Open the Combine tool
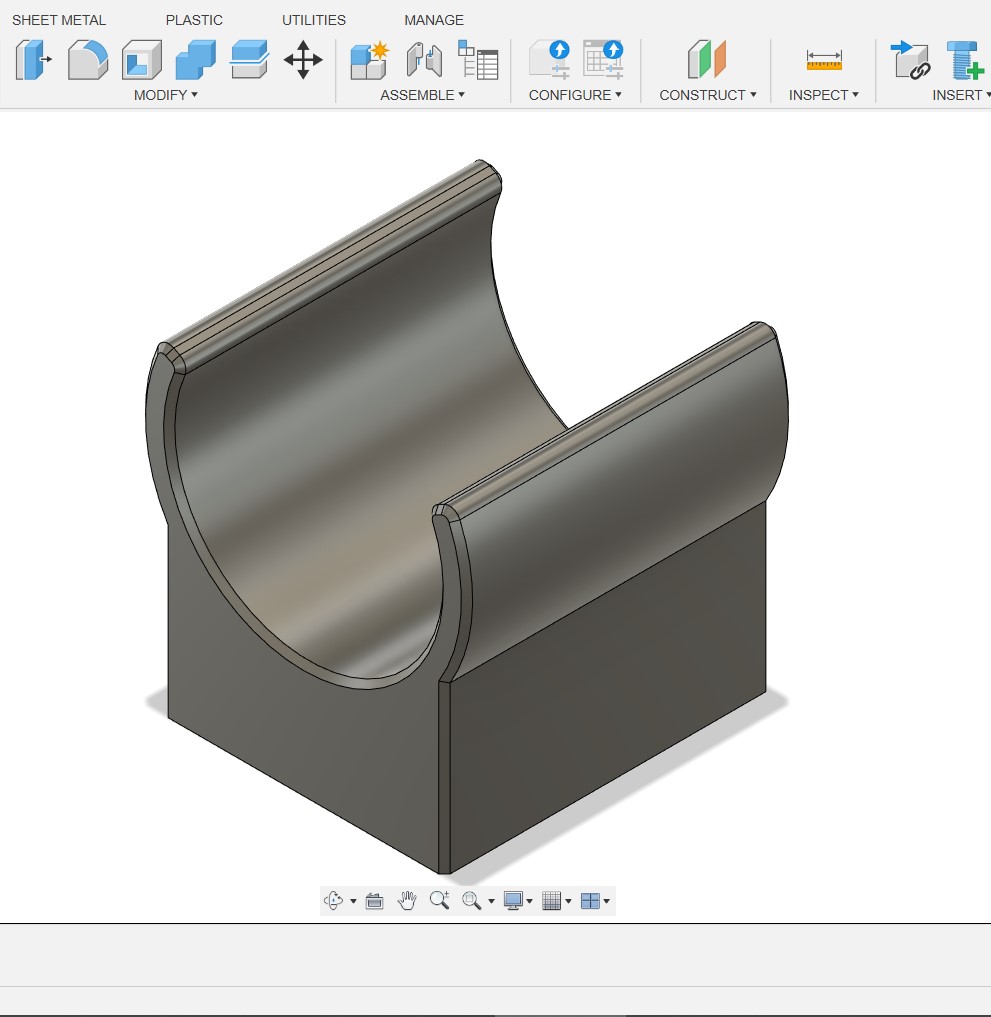Viewport: 991px width, 1017px height. 195,60
